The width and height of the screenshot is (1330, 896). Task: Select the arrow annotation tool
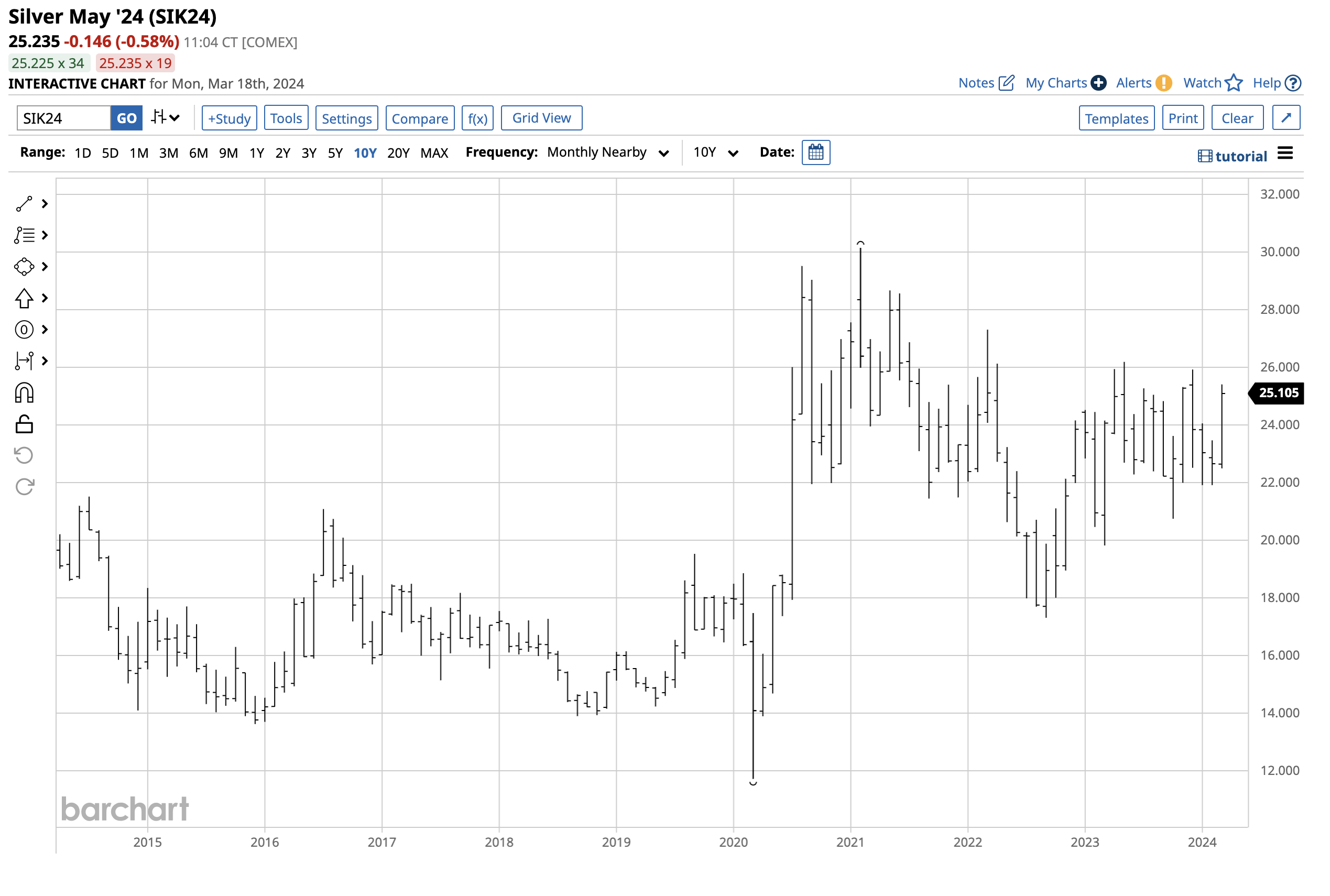tap(24, 298)
